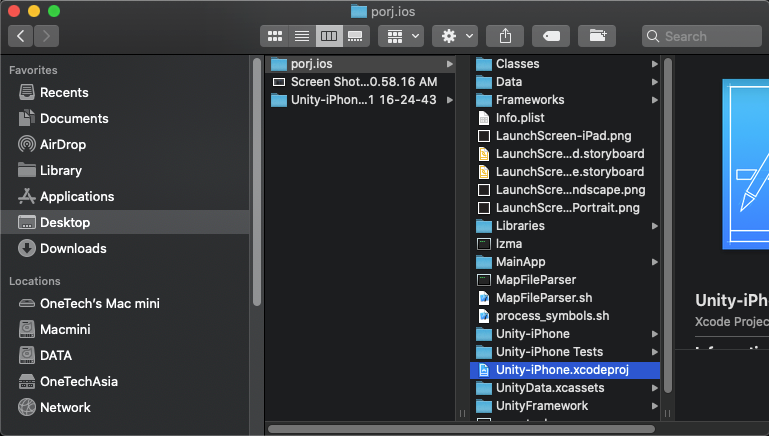
Task: Open the gear Action menu
Action: [x=455, y=36]
